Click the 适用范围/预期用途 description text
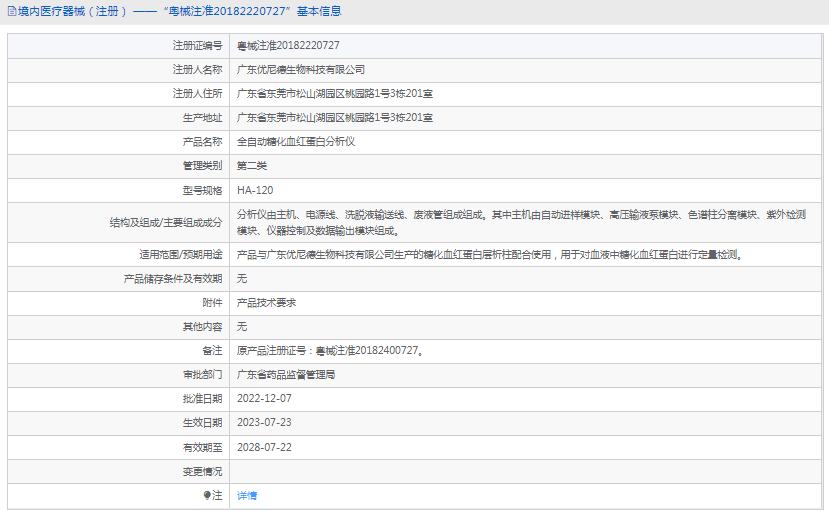 coord(490,255)
